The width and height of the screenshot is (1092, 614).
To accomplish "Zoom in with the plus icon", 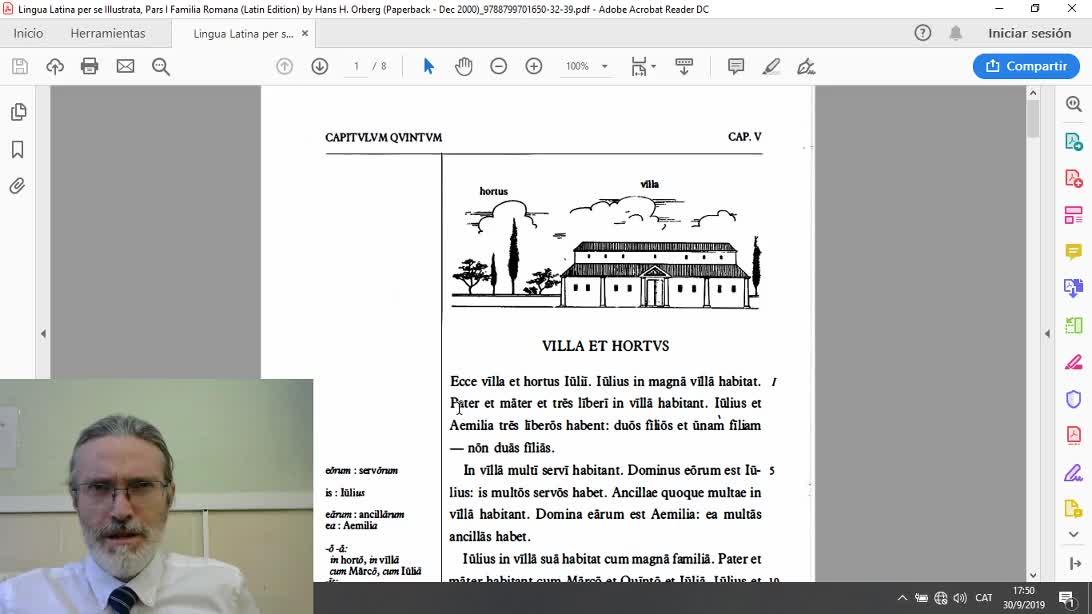I will coord(534,66).
